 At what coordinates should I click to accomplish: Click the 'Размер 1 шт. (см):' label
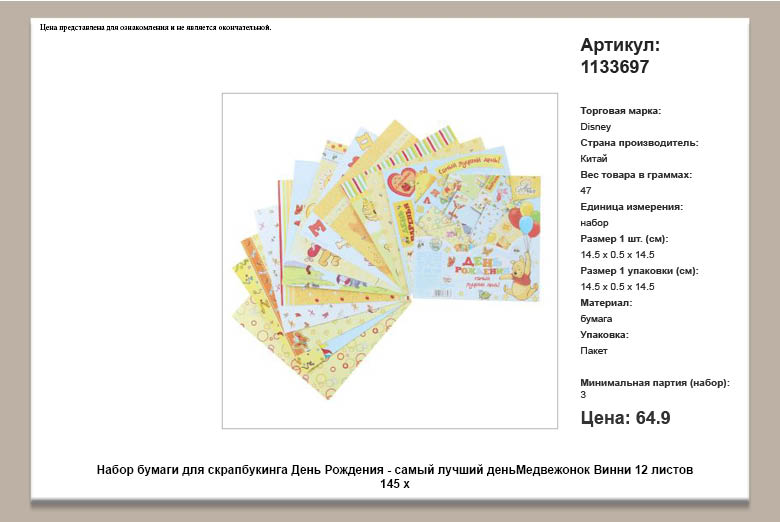click(x=624, y=238)
